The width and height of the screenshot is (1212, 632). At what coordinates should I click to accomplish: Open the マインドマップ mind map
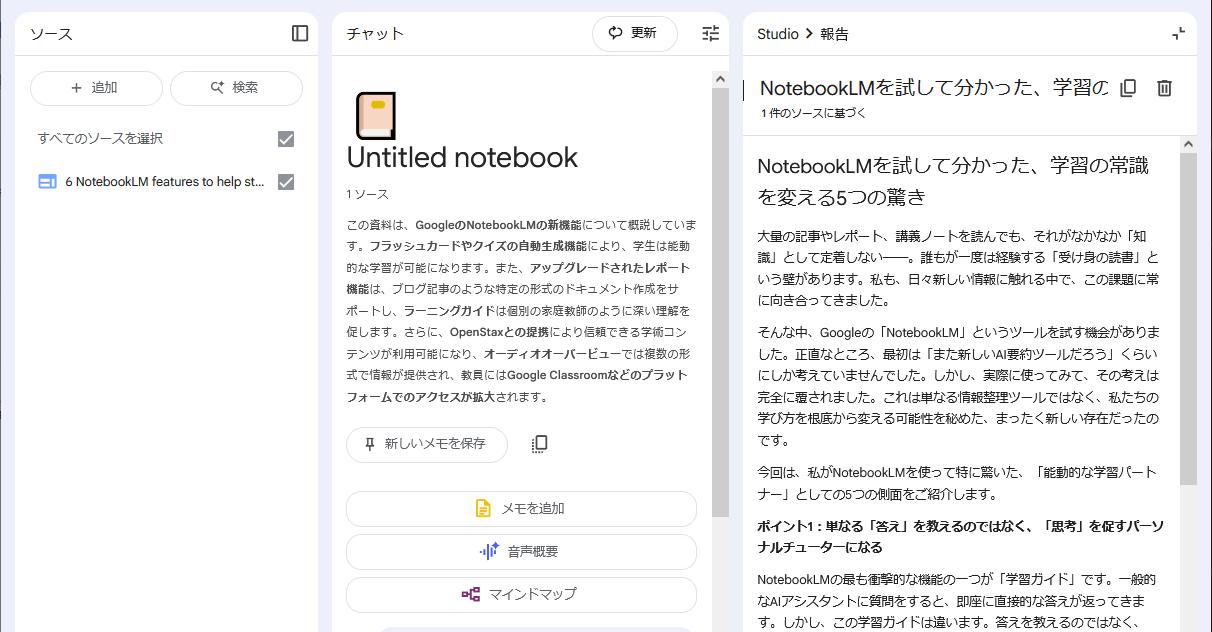(521, 594)
